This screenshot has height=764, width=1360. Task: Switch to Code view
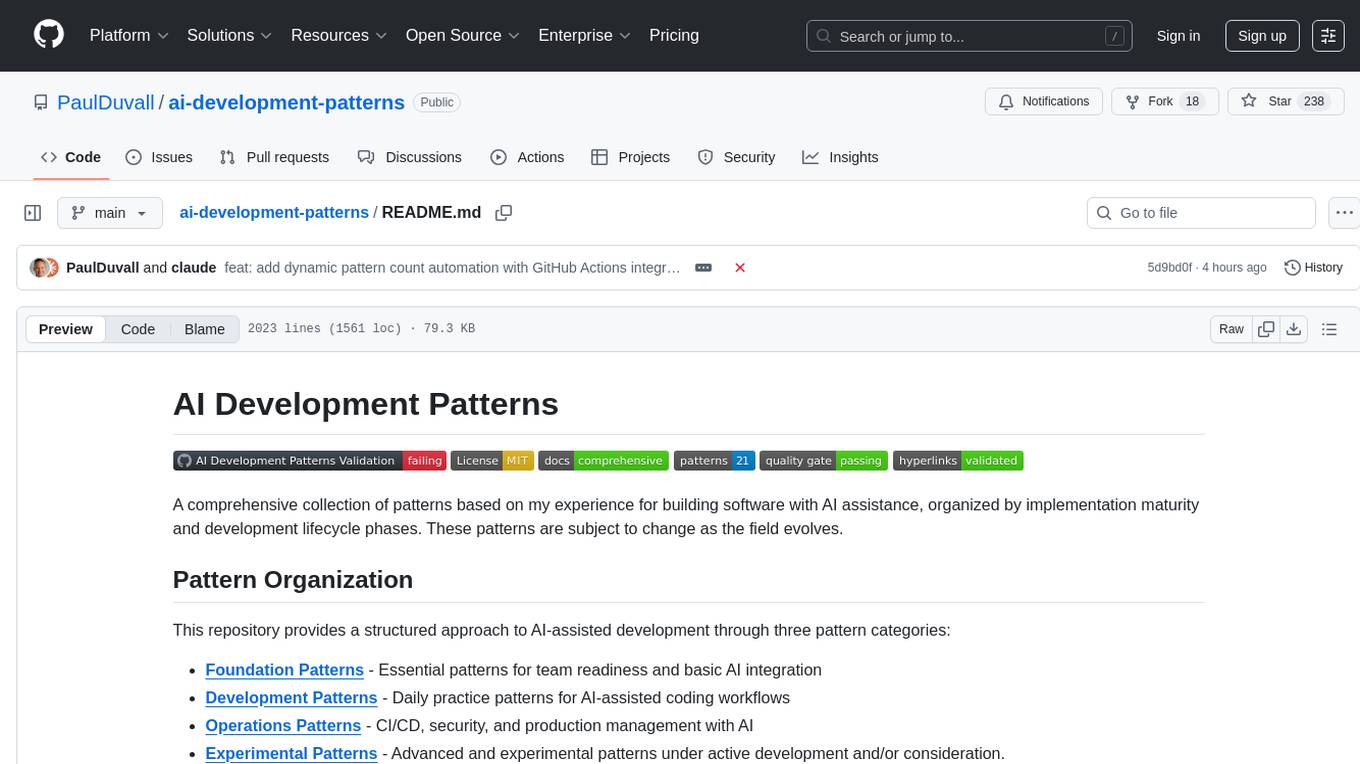138,329
